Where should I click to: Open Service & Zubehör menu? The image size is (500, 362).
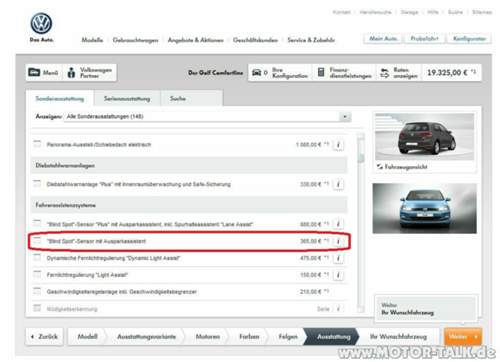click(311, 40)
